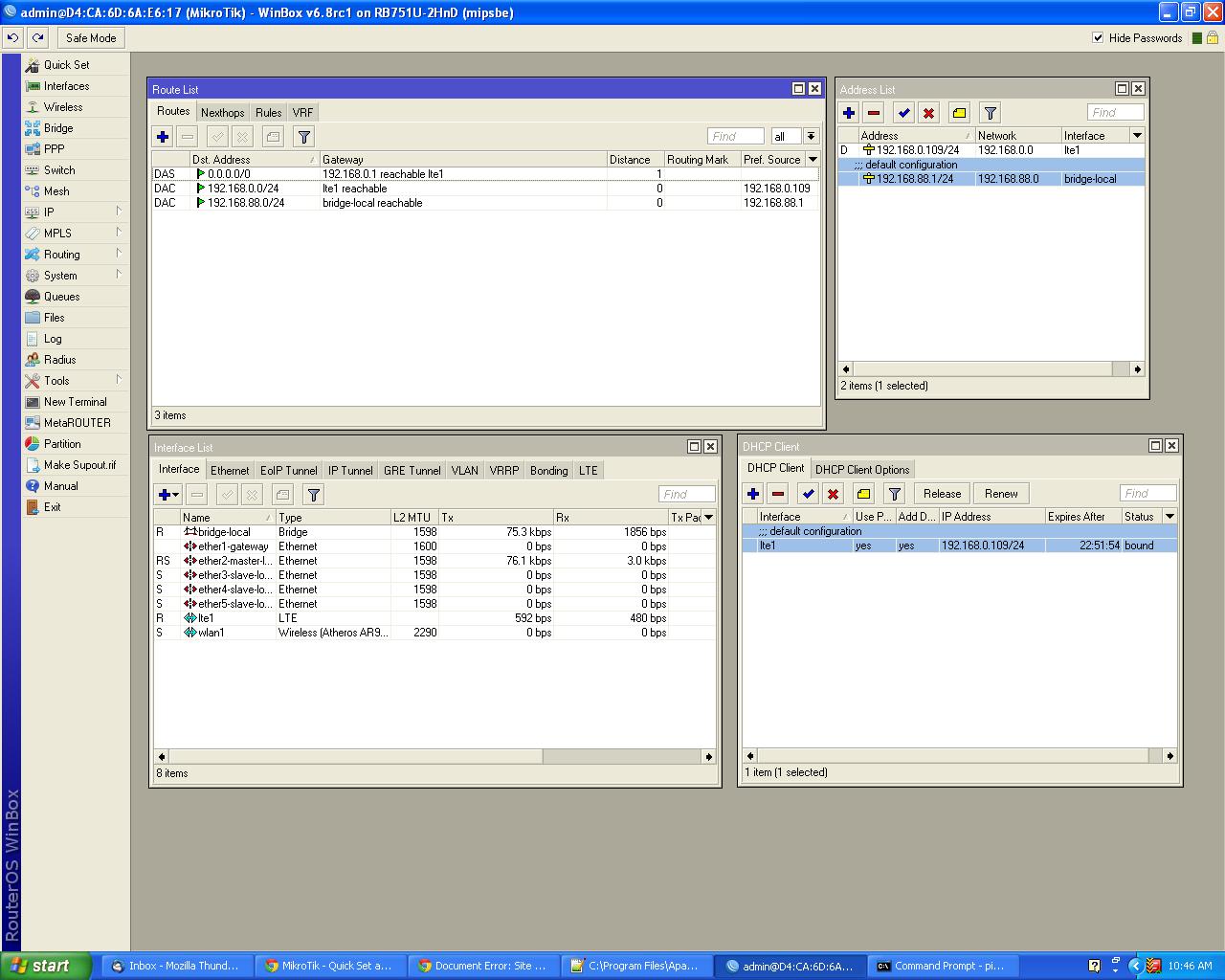The height and width of the screenshot is (980, 1225).
Task: Click comment icon in Interface List
Action: (x=282, y=495)
